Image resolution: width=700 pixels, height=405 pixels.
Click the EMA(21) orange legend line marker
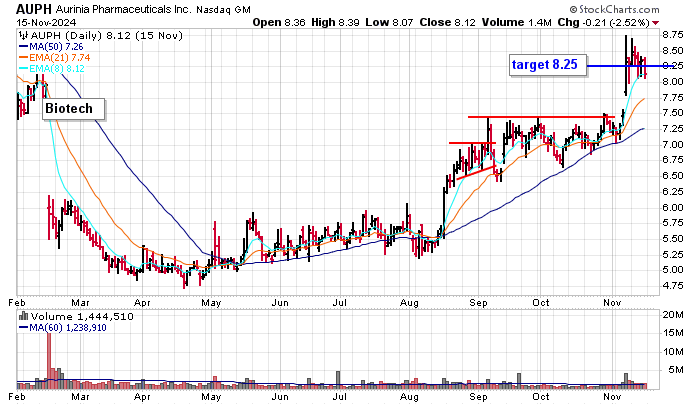(x=23, y=58)
